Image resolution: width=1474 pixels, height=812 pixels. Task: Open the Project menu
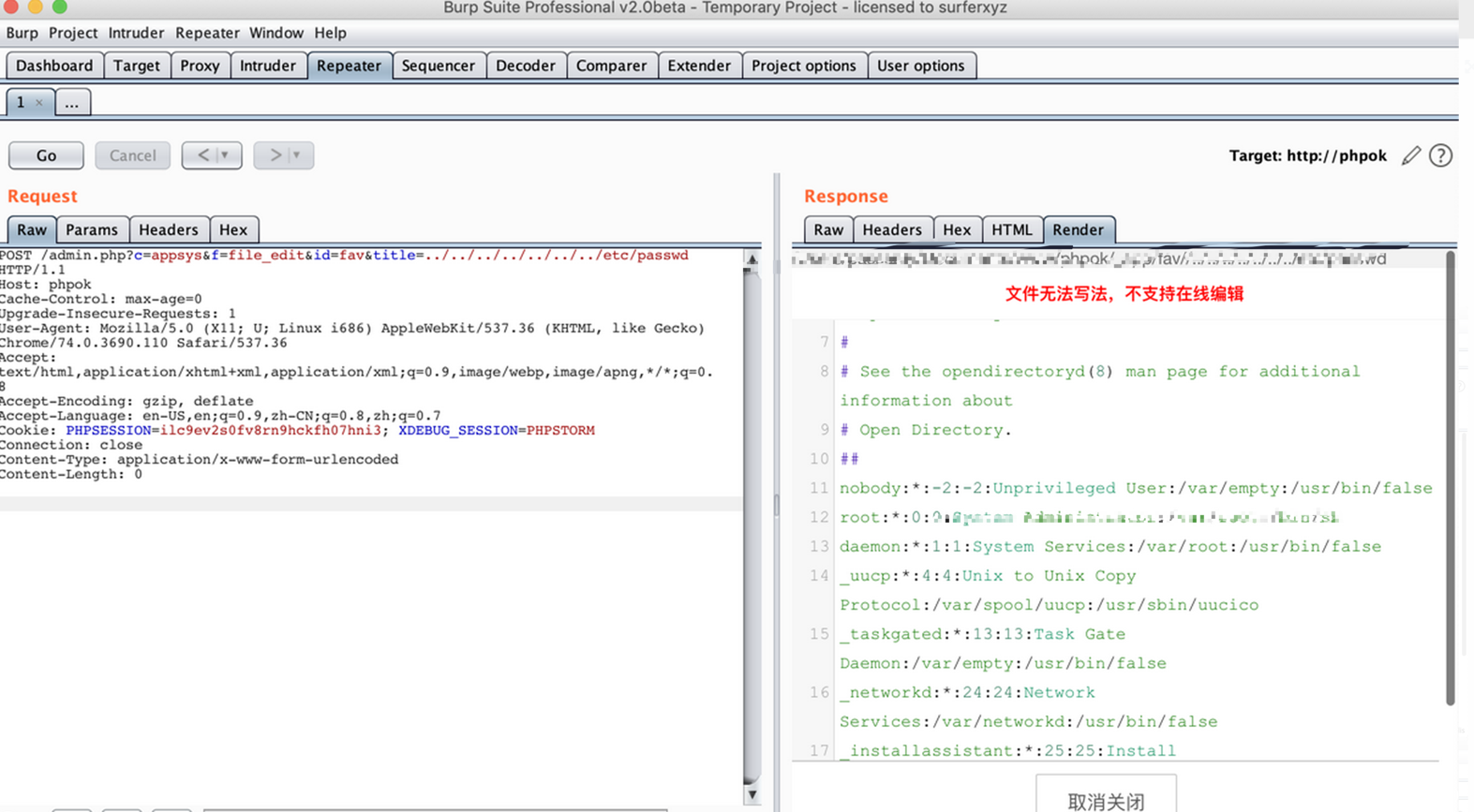(73, 33)
